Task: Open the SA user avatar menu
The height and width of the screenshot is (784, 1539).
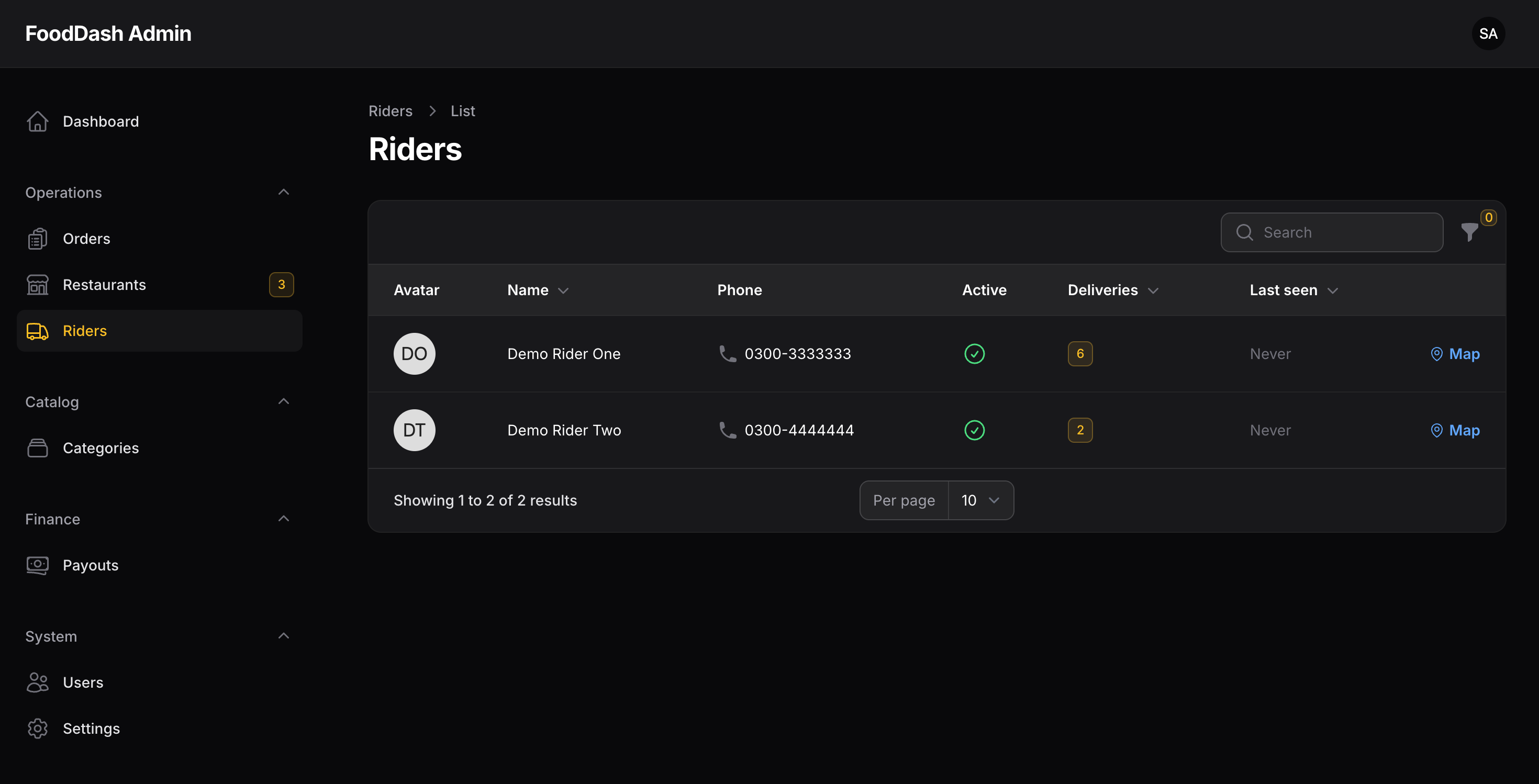Action: (x=1488, y=33)
